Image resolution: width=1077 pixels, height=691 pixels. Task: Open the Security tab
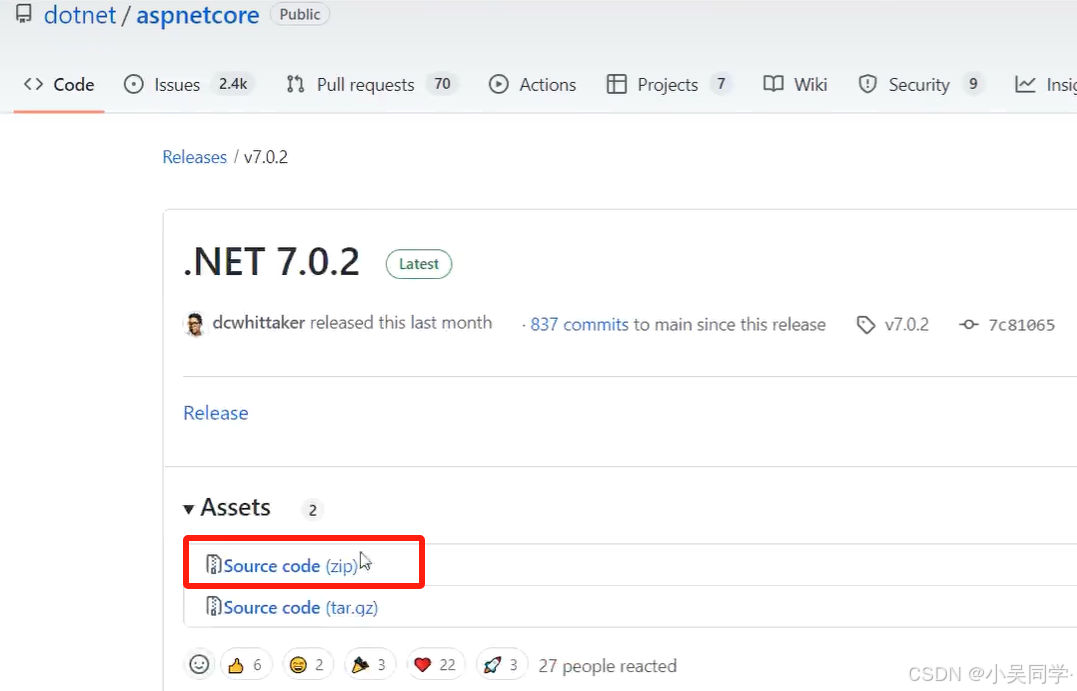[x=920, y=84]
